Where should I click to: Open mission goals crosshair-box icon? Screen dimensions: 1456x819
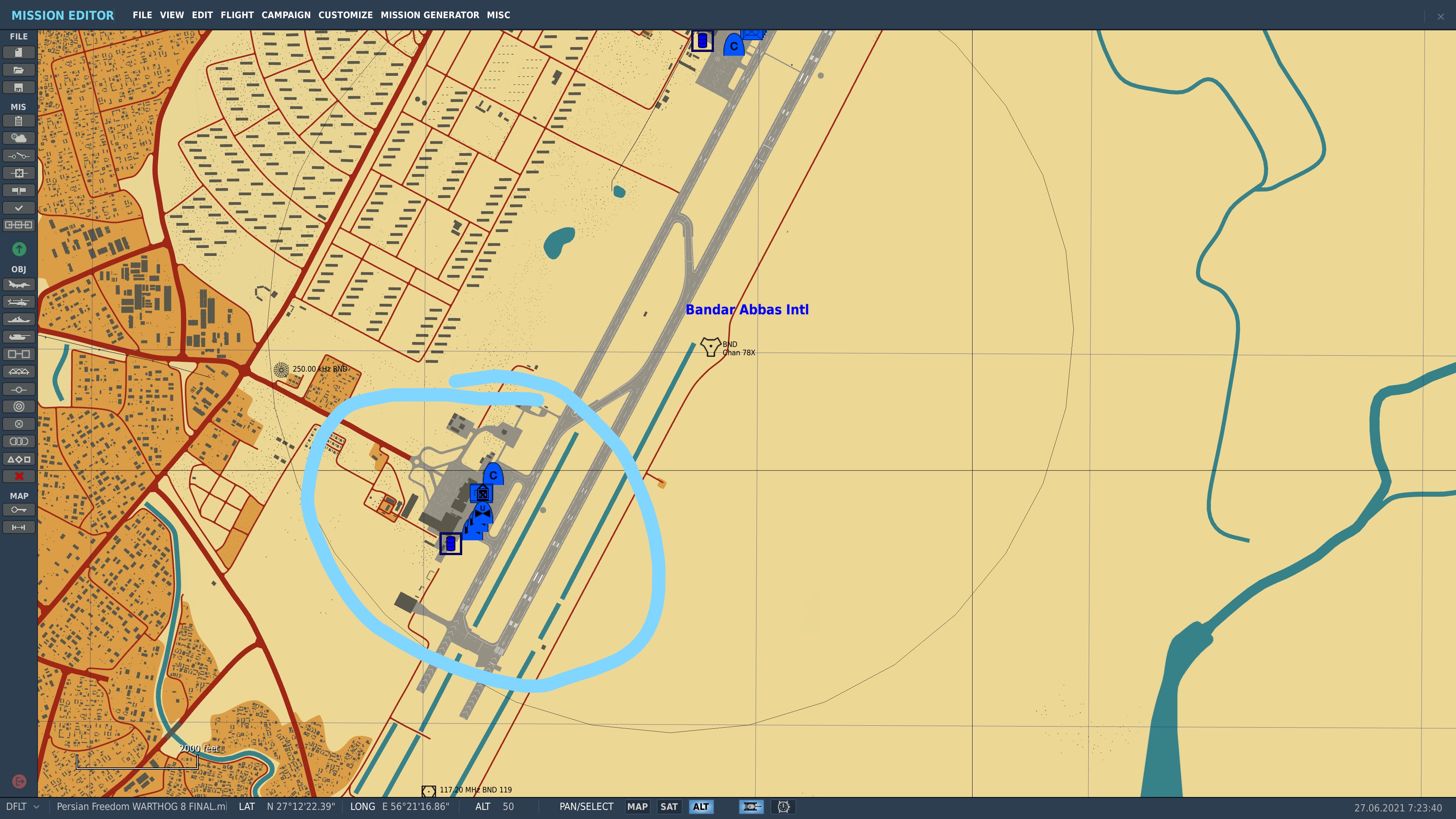[19, 173]
